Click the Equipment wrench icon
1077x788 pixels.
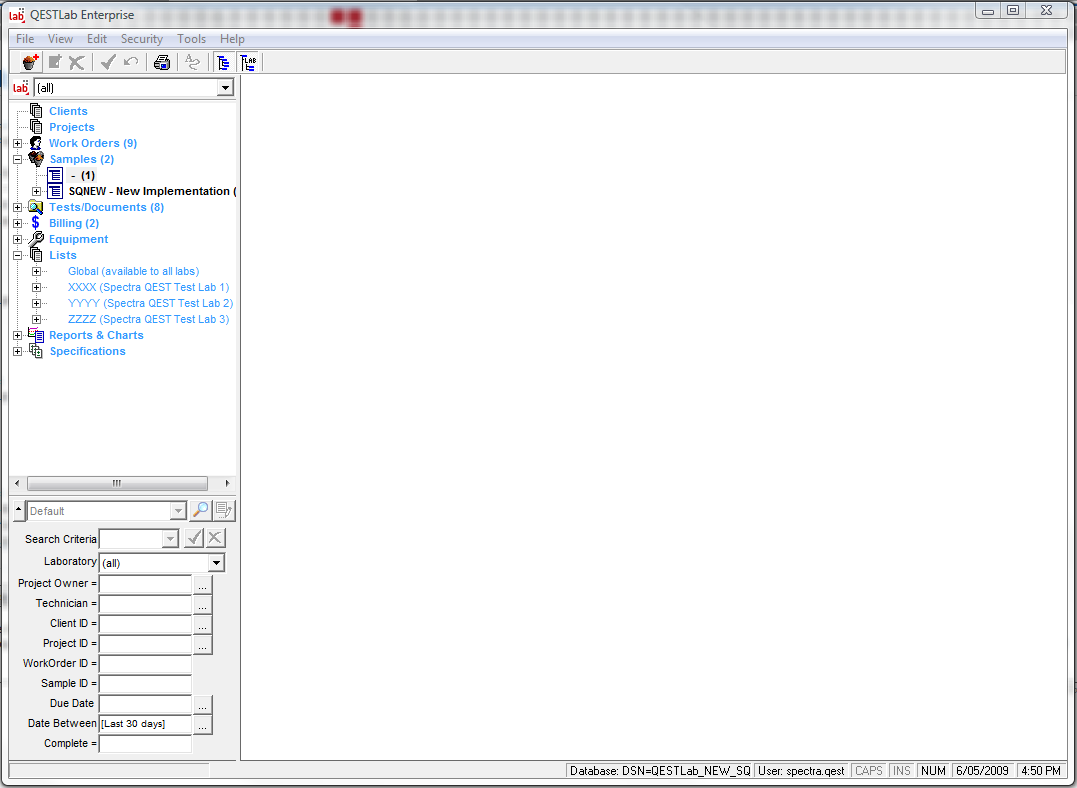(36, 239)
